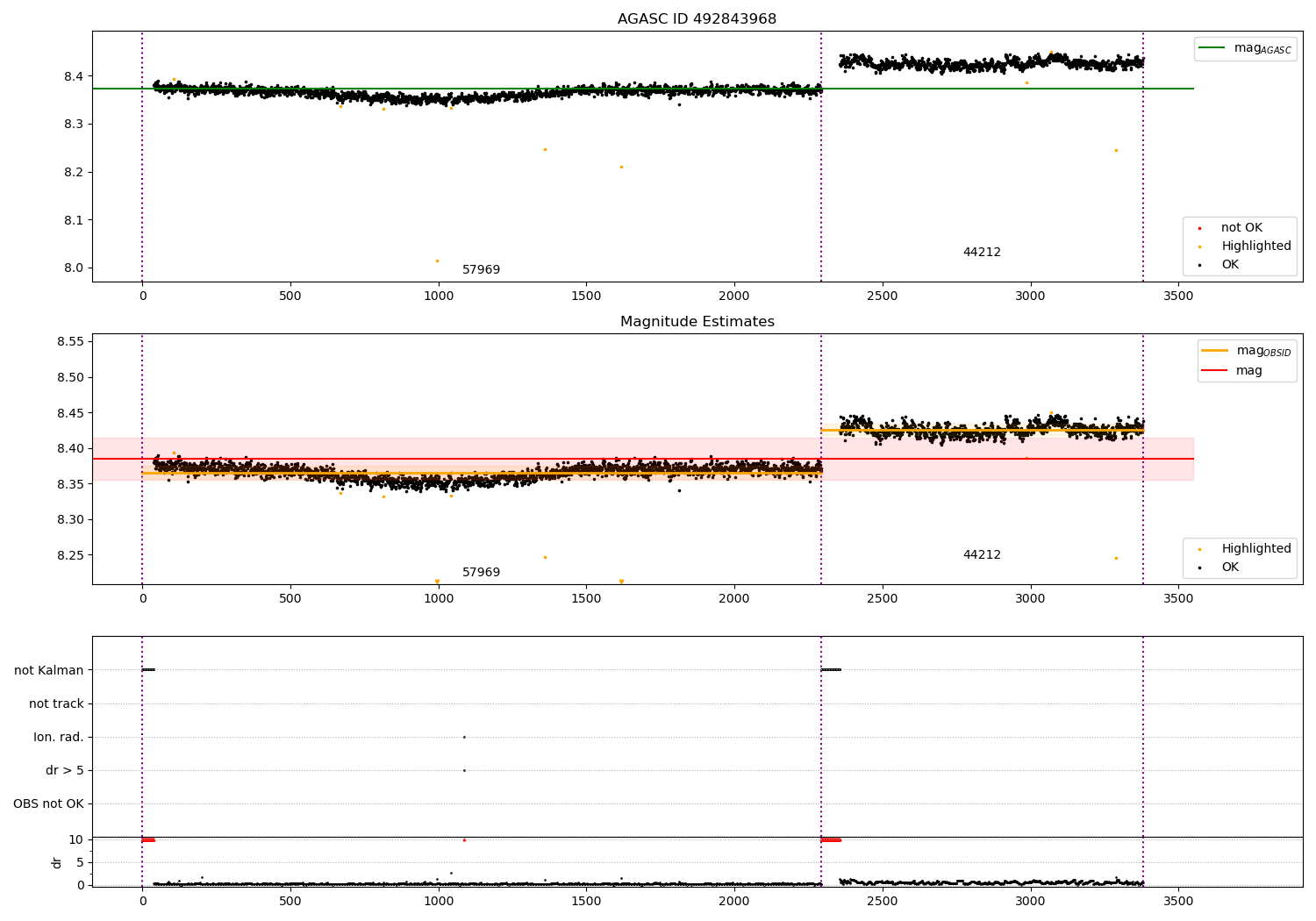The width and height of the screenshot is (1316, 921).
Task: Click the title 'AGASC ID 492843968'
Action: [x=697, y=19]
